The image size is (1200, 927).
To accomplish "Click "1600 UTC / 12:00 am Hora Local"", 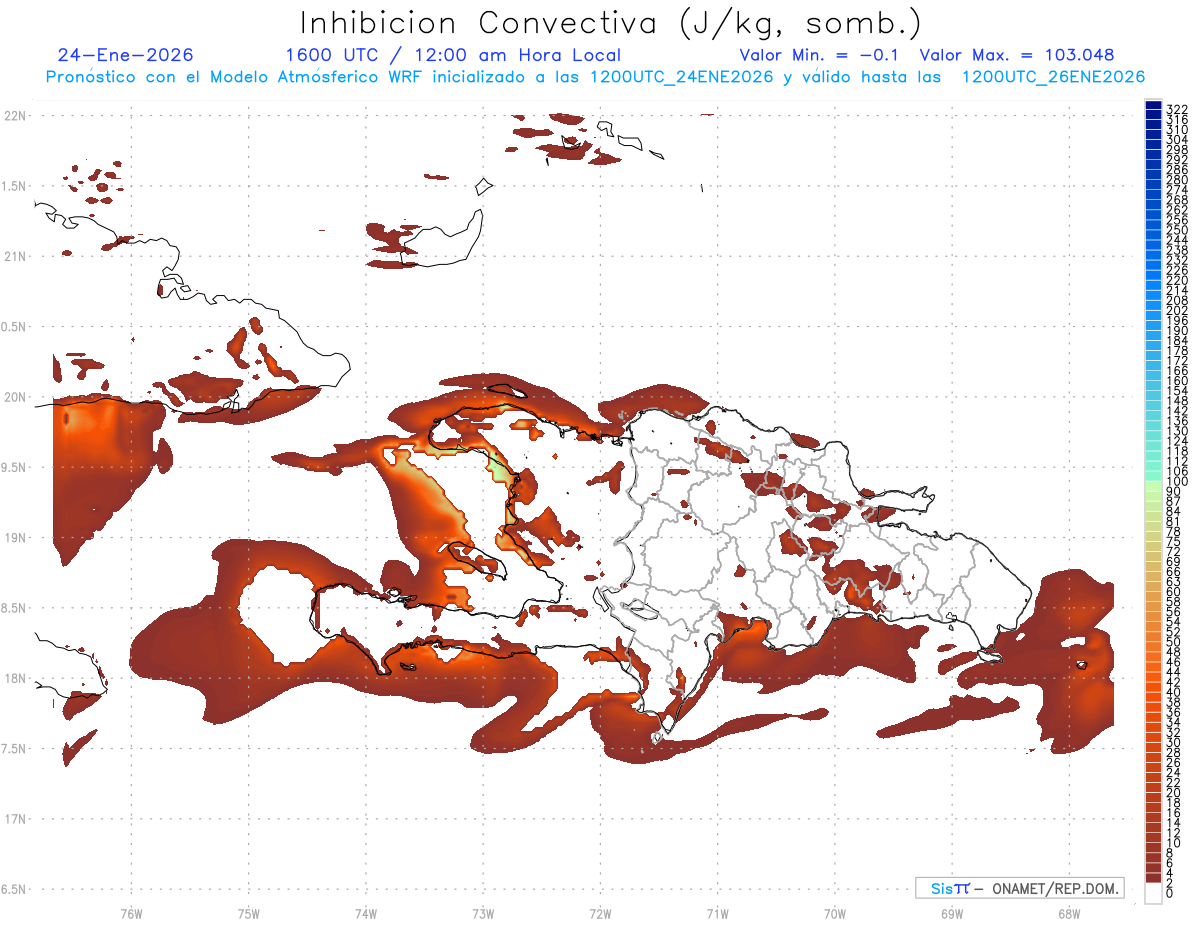I will [453, 55].
